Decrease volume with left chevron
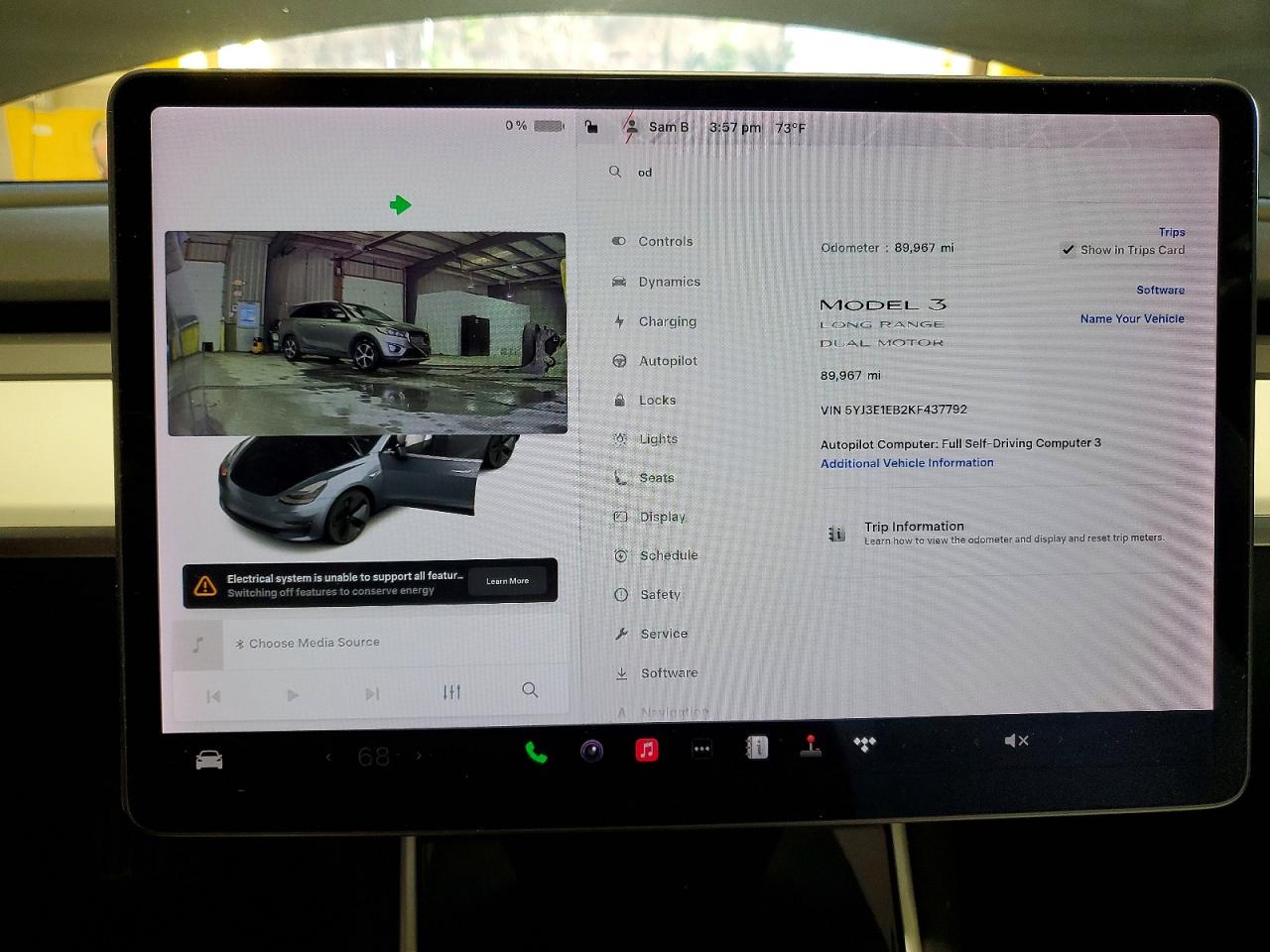This screenshot has height=952, width=1270. (x=976, y=741)
